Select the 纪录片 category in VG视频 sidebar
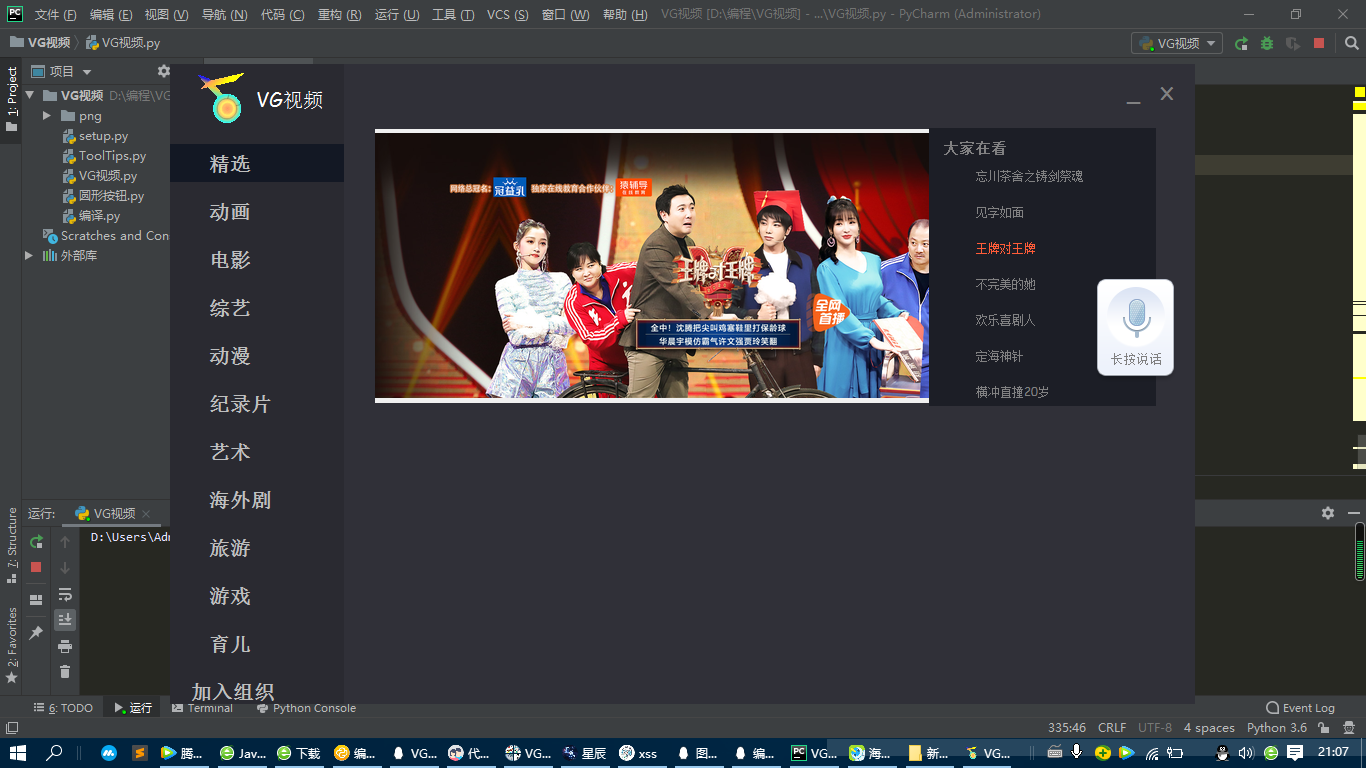This screenshot has width=1366, height=768. point(240,404)
